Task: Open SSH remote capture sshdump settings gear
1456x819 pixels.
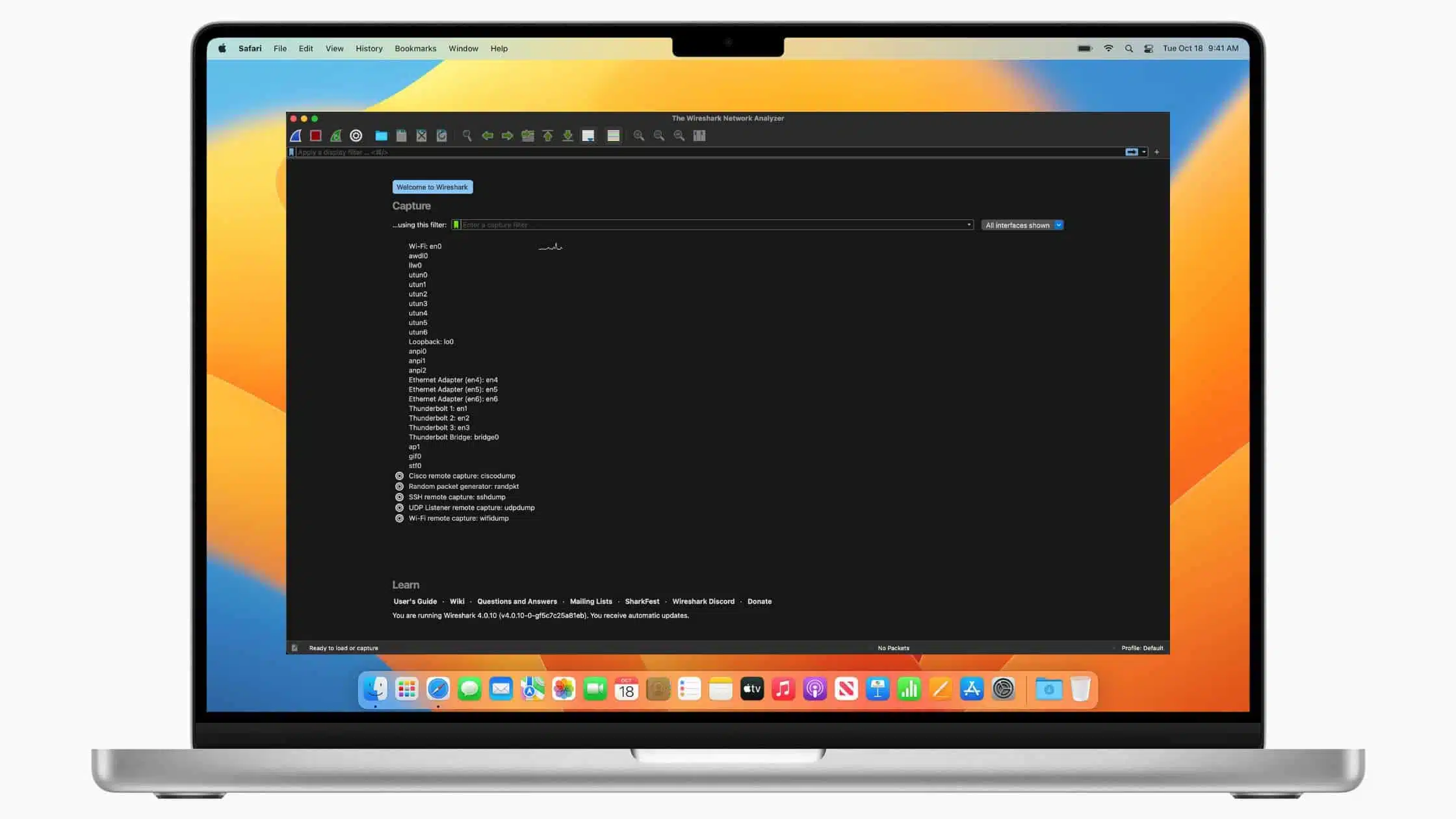Action: pos(400,497)
